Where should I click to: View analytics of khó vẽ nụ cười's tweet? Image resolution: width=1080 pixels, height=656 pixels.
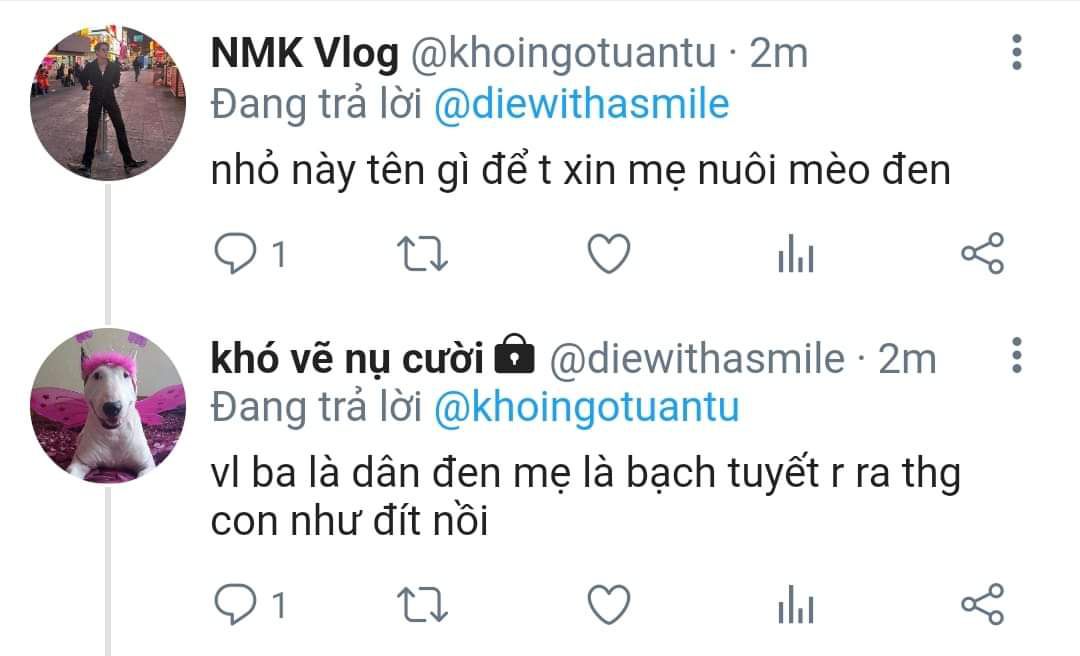[796, 604]
